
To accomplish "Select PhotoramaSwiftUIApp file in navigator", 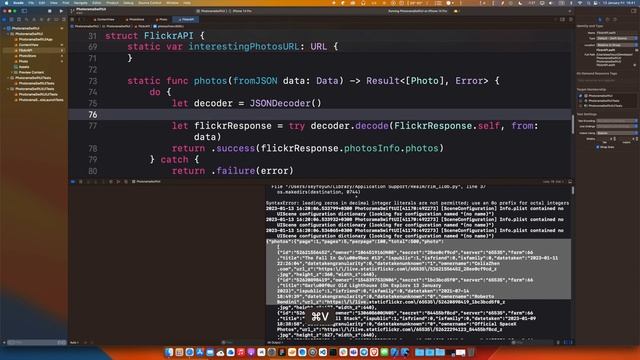I will [x=35, y=40].
